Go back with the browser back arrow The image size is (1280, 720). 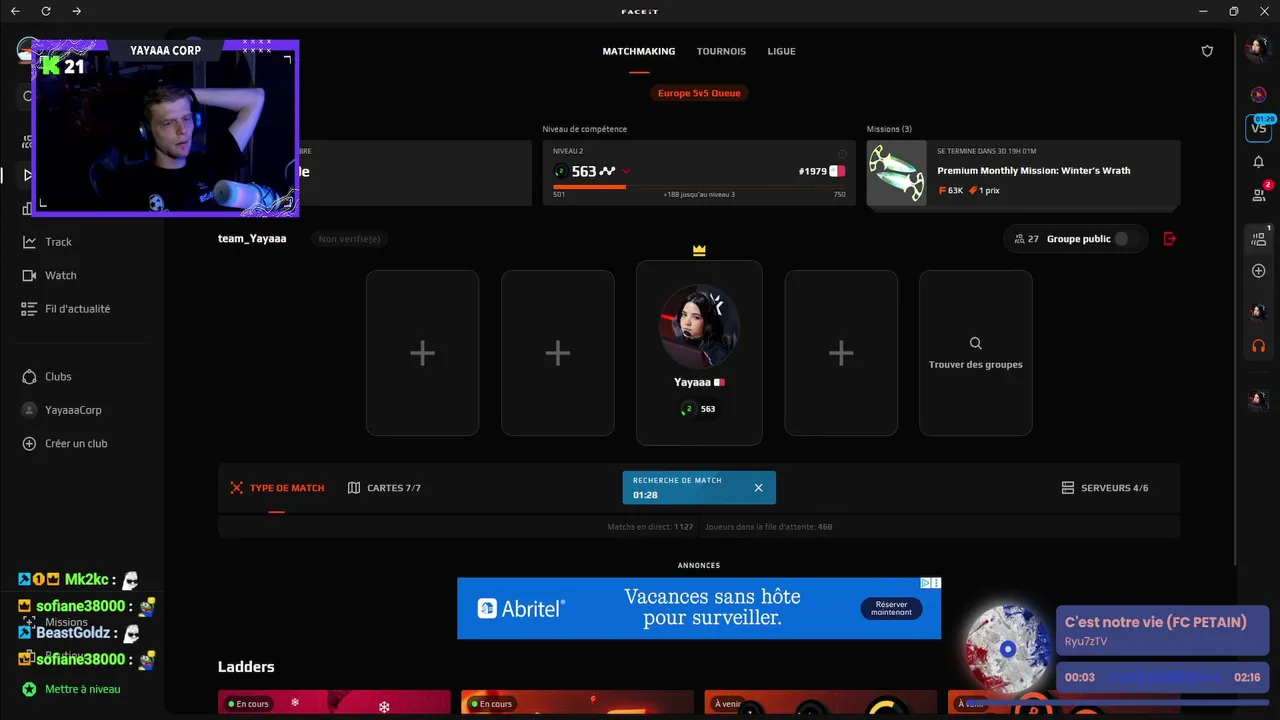(x=15, y=11)
